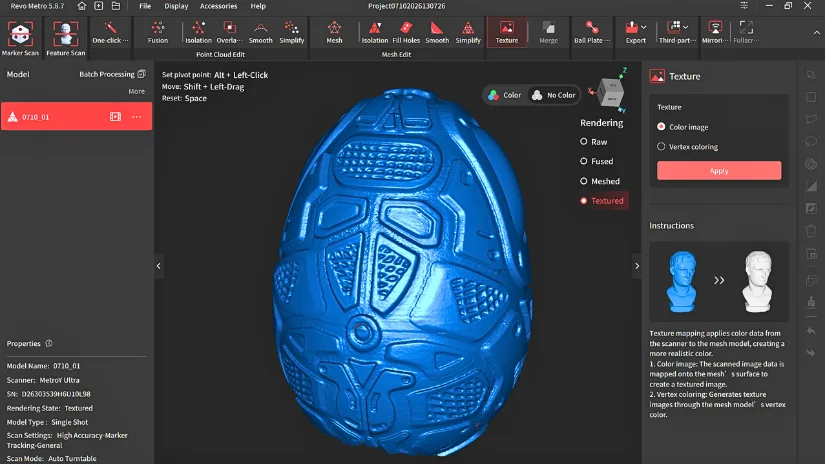Go to Home via house icon
Screen dimensions: 825x464
[82, 6]
